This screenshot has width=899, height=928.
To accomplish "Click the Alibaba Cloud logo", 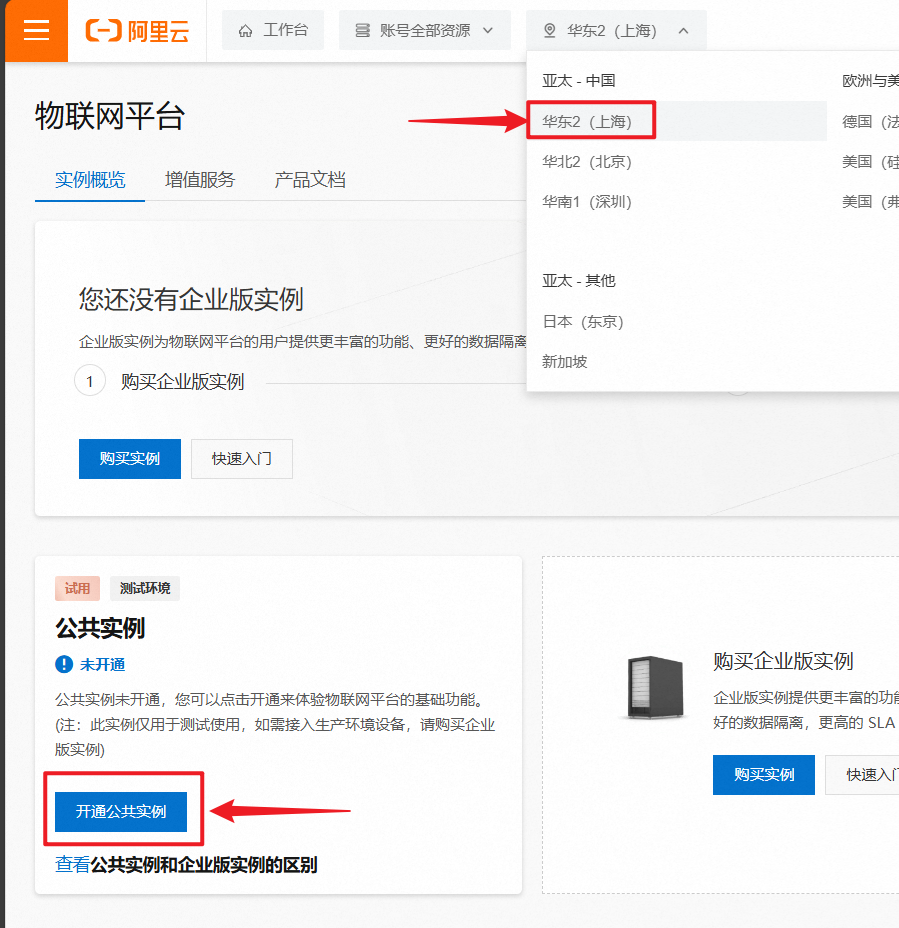I will (x=137, y=31).
